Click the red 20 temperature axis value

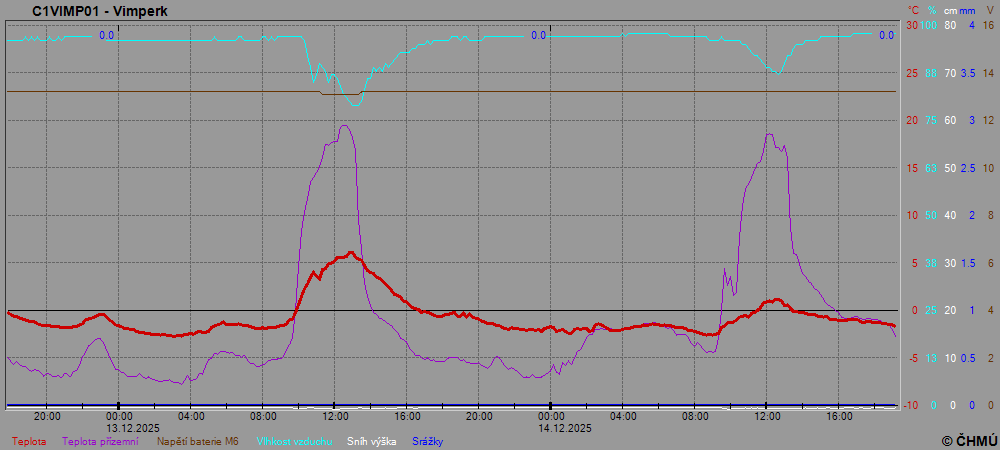(x=911, y=120)
